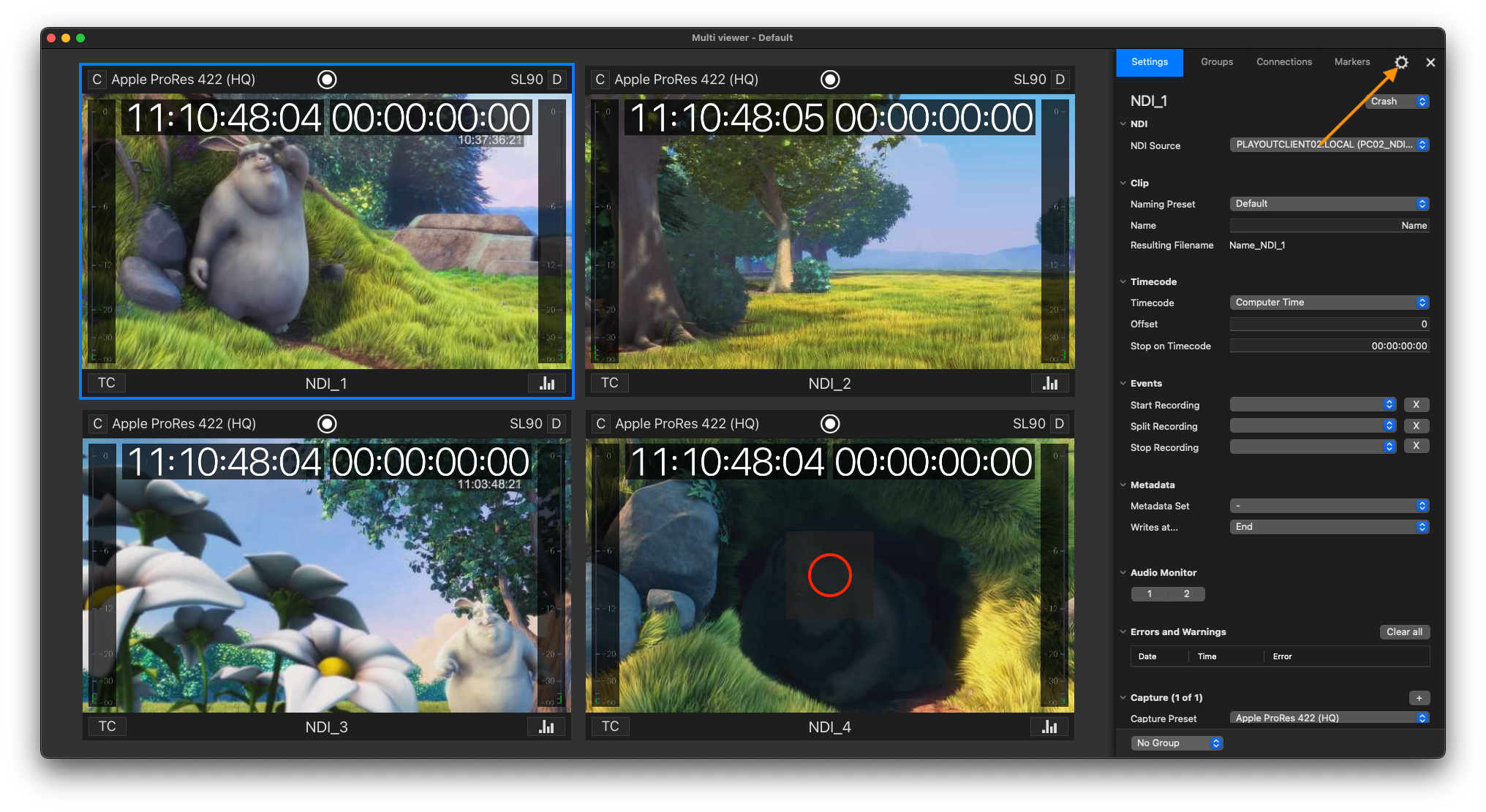Select the NDI_3 viewer video preview
1486x812 pixels.
point(327,575)
